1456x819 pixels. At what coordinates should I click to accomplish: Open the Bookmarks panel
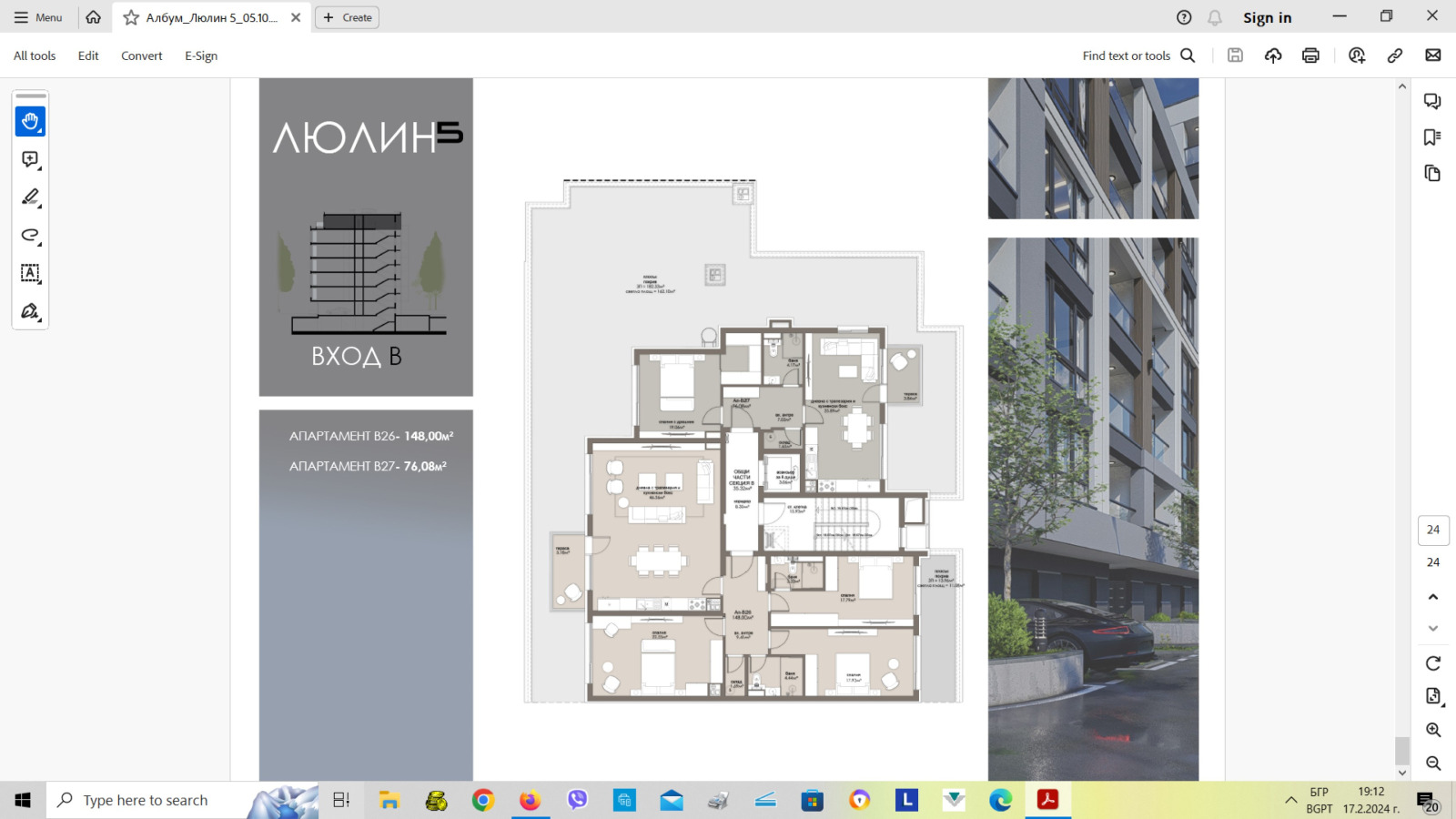1432,137
